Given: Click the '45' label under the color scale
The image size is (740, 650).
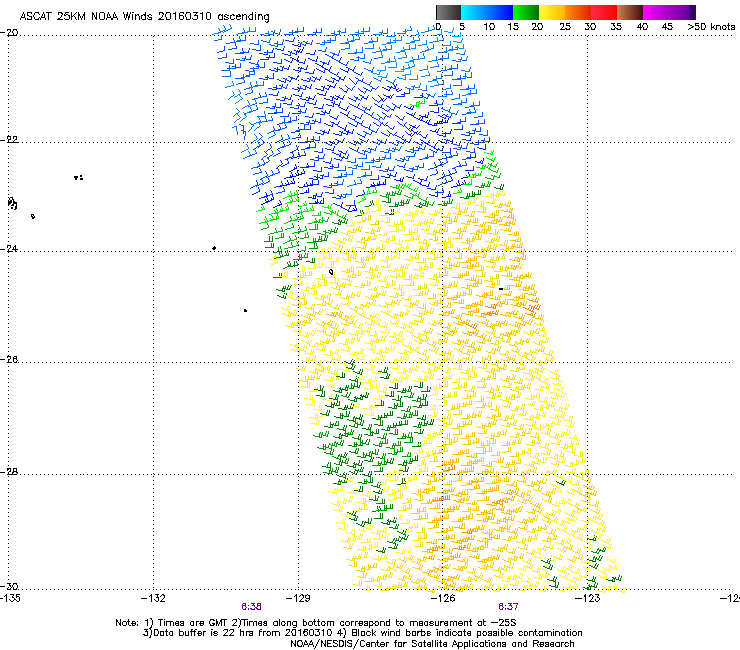Looking at the screenshot, I should [667, 26].
